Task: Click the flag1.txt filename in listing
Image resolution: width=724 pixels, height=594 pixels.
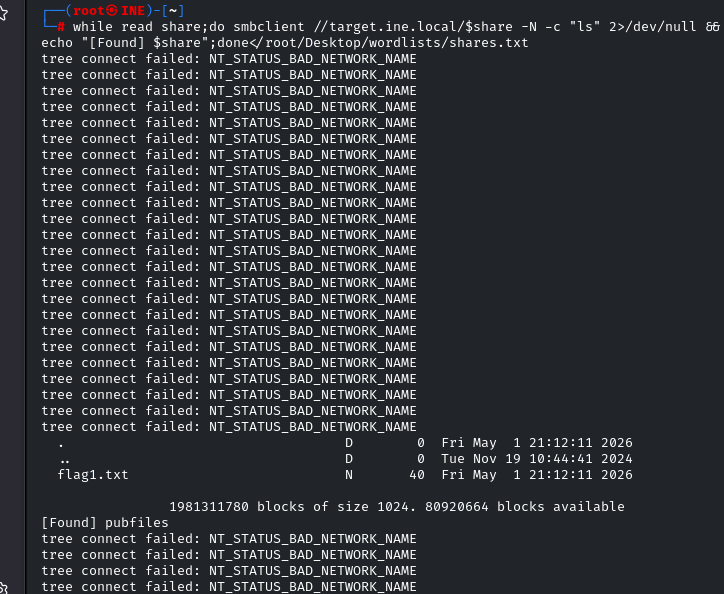Action: pyautogui.click(x=93, y=475)
